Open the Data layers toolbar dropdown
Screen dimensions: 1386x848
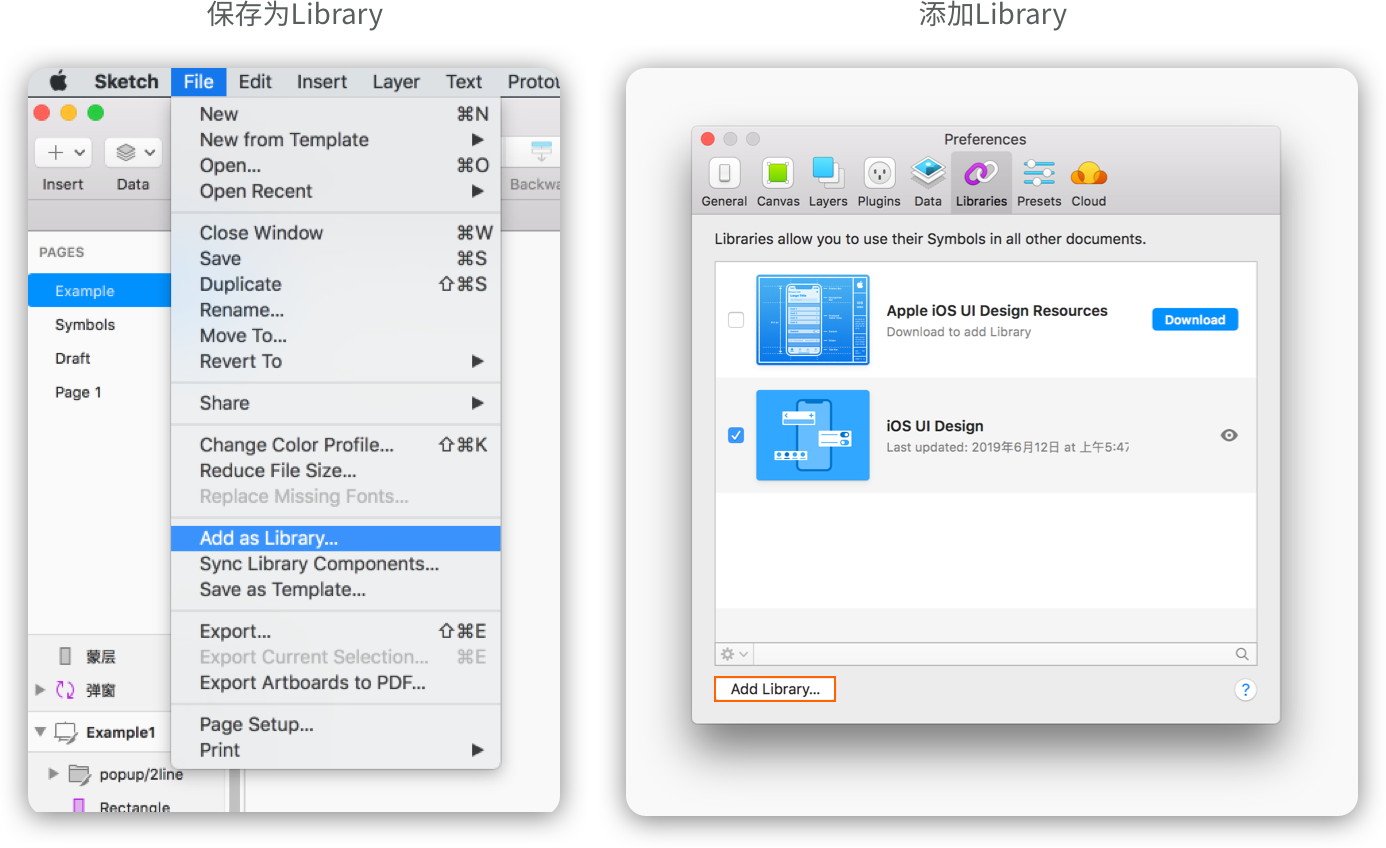click(x=133, y=153)
